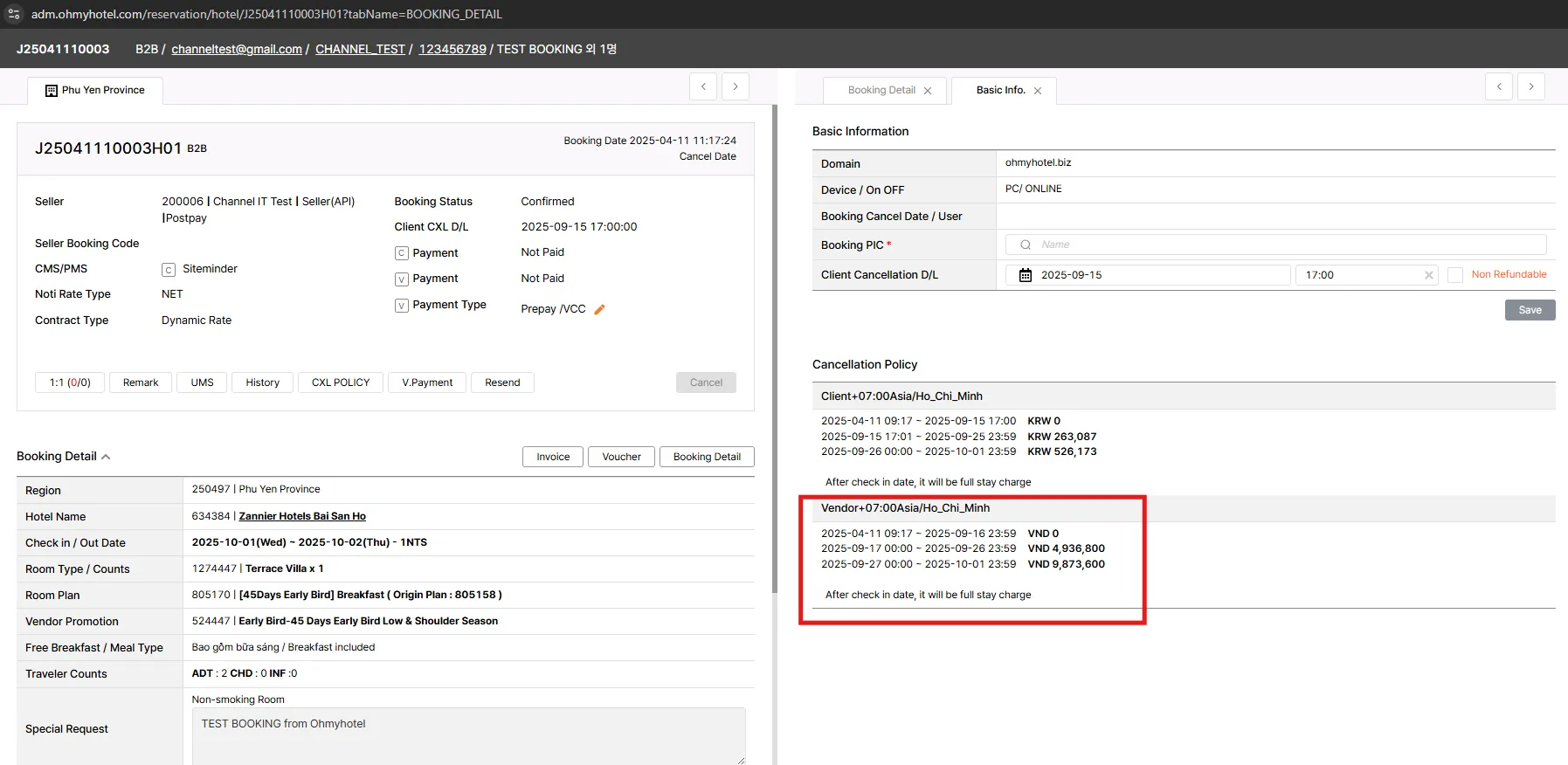Close the Basic Info. tab with its X
This screenshot has width=1568, height=765.
(x=1038, y=91)
